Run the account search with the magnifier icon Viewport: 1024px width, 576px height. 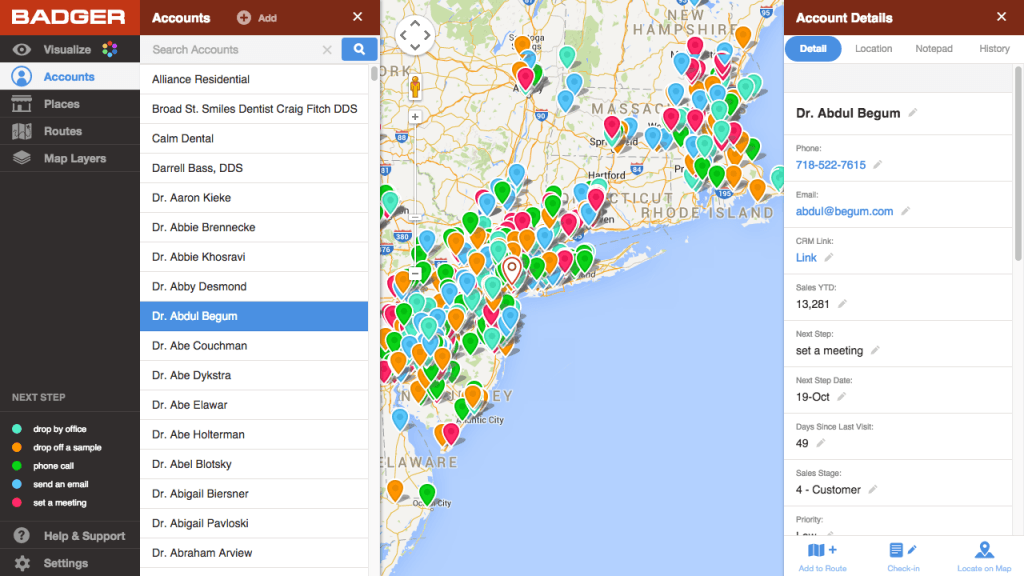tap(359, 49)
